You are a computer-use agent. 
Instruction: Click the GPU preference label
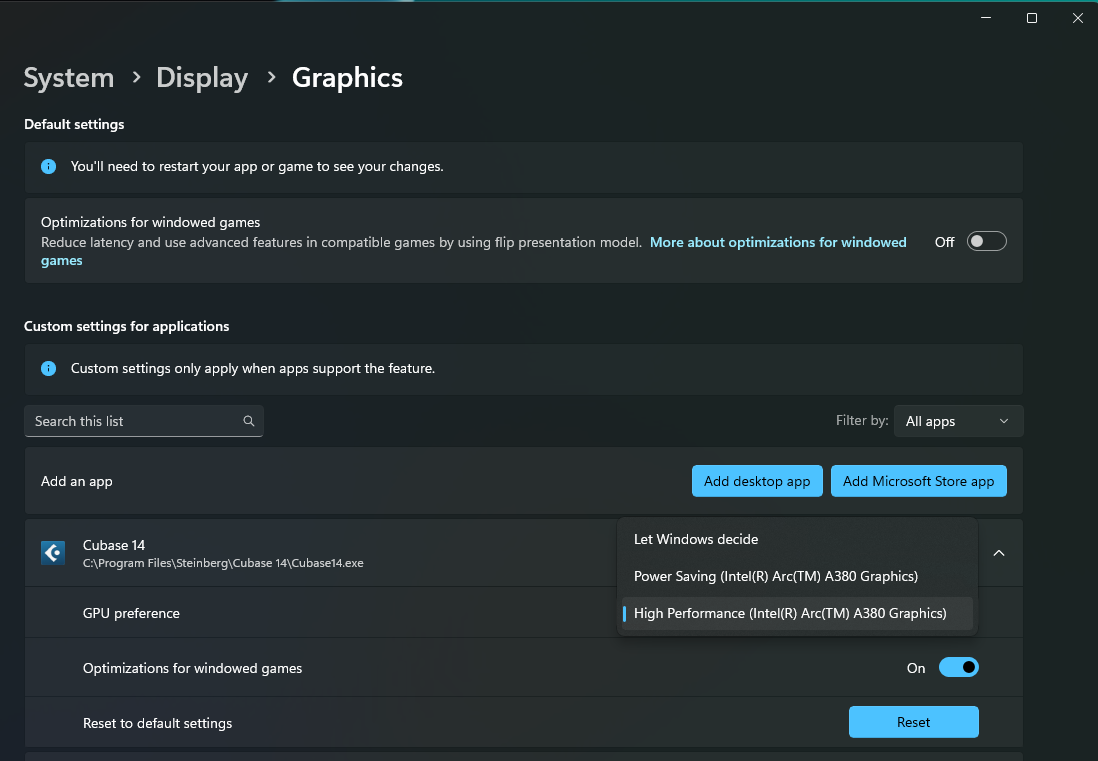[x=131, y=613]
